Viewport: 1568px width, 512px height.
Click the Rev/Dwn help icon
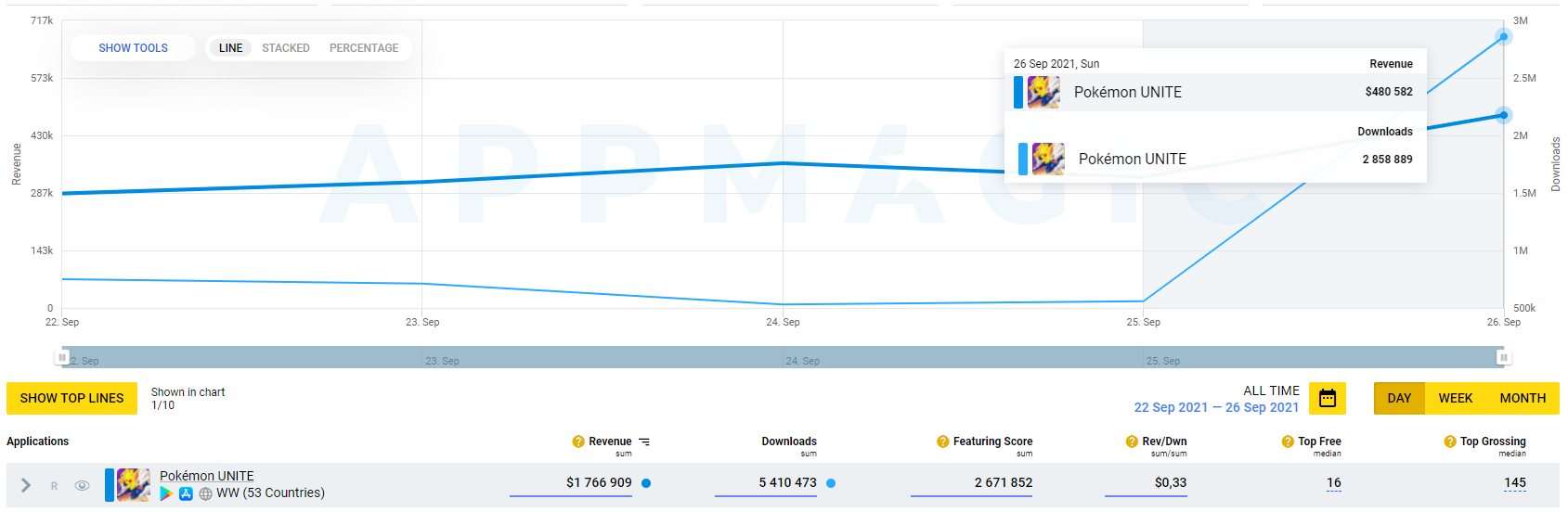[1132, 442]
